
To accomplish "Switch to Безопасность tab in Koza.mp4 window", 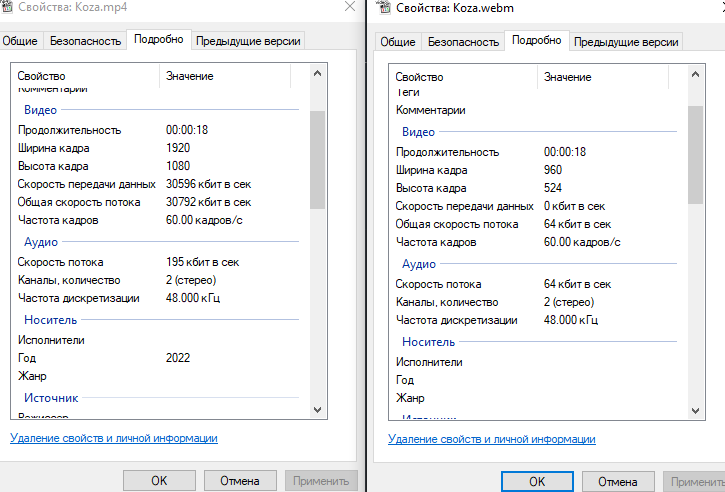I will pyautogui.click(x=85, y=41).
